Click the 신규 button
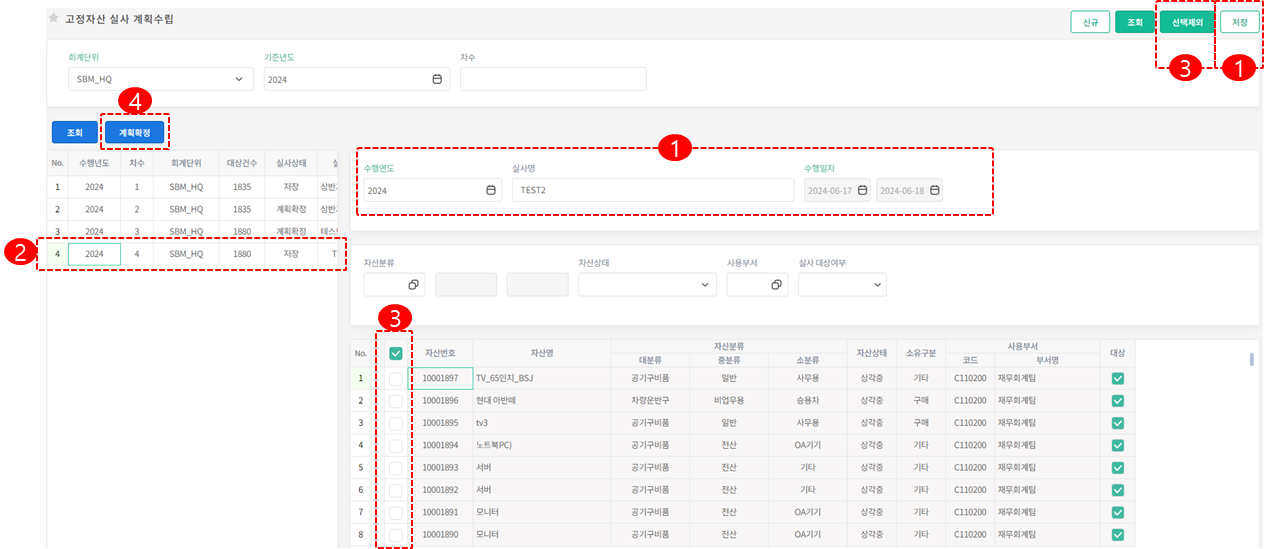Image resolution: width=1264 pixels, height=549 pixels. pyautogui.click(x=1089, y=22)
